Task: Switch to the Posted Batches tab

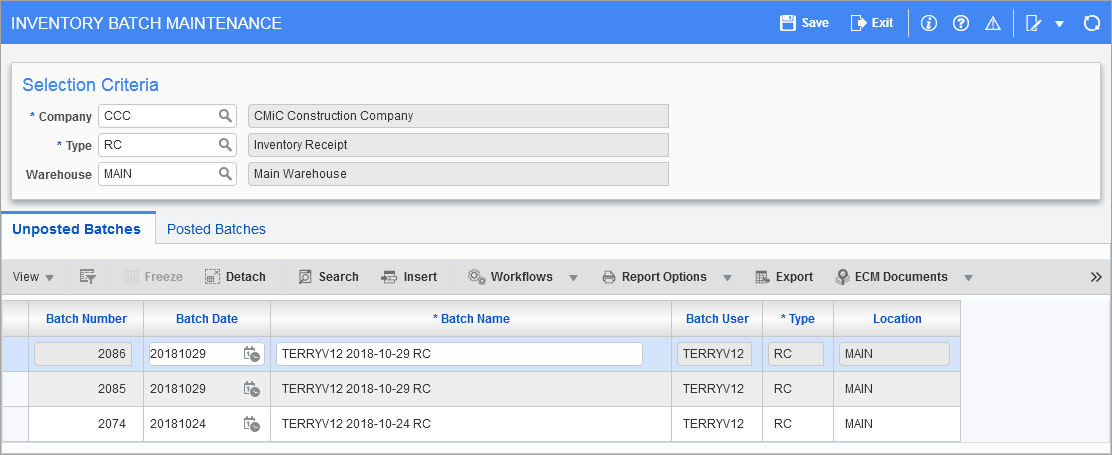Action: [216, 229]
